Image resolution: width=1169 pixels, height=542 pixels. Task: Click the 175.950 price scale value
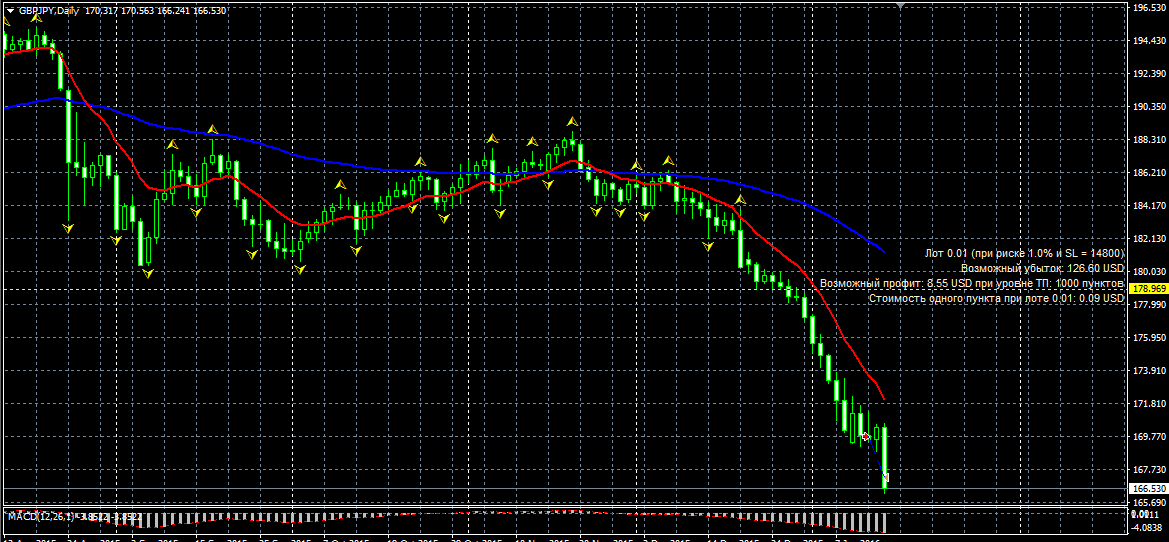tap(1149, 338)
